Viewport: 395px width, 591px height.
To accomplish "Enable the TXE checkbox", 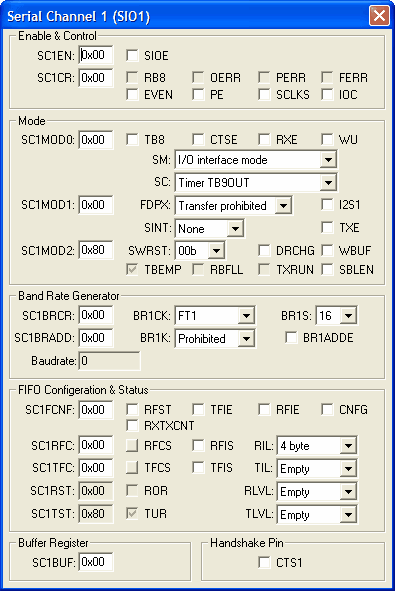I will tap(327, 227).
